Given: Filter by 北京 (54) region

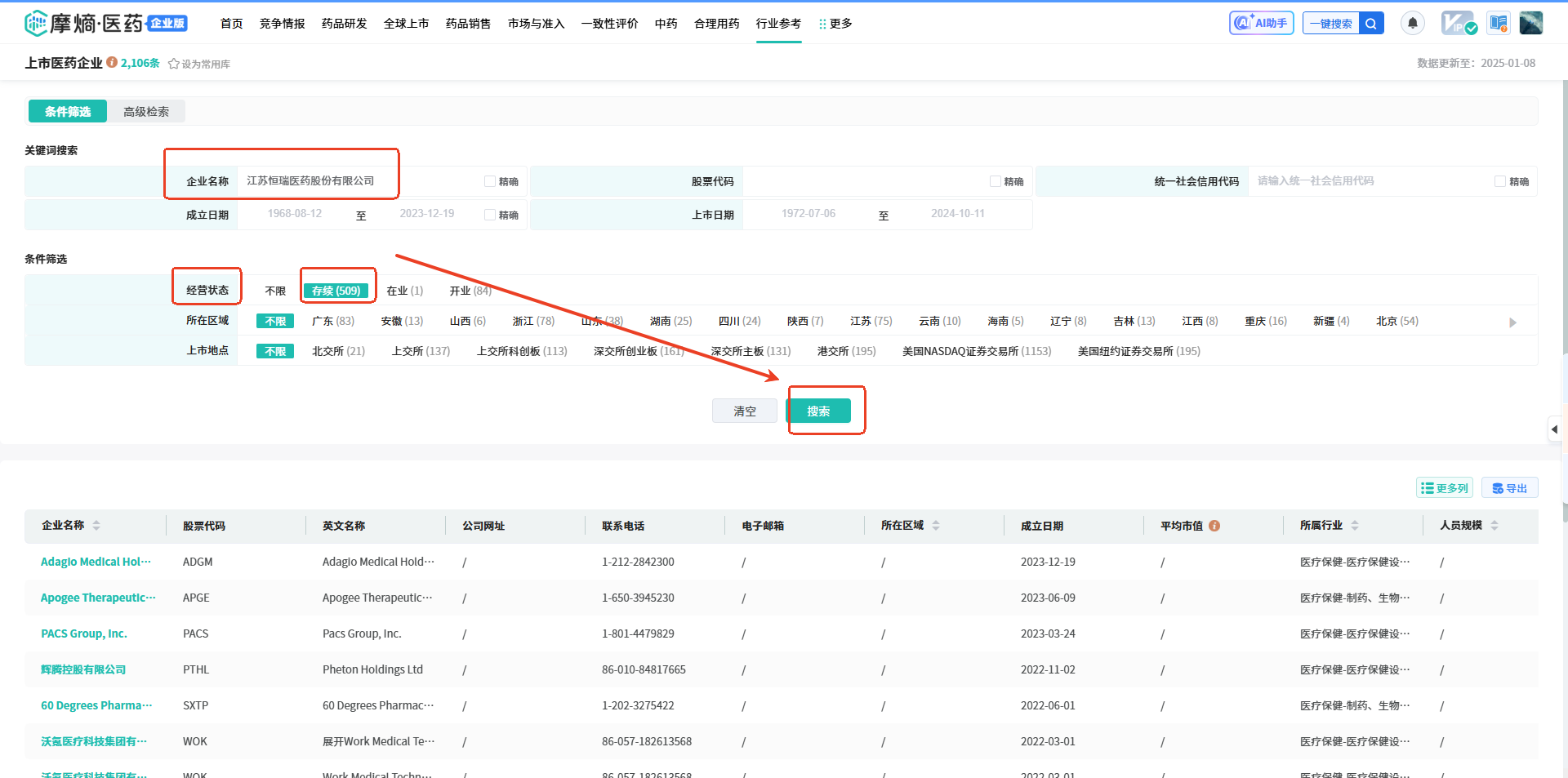Looking at the screenshot, I should (x=1397, y=321).
